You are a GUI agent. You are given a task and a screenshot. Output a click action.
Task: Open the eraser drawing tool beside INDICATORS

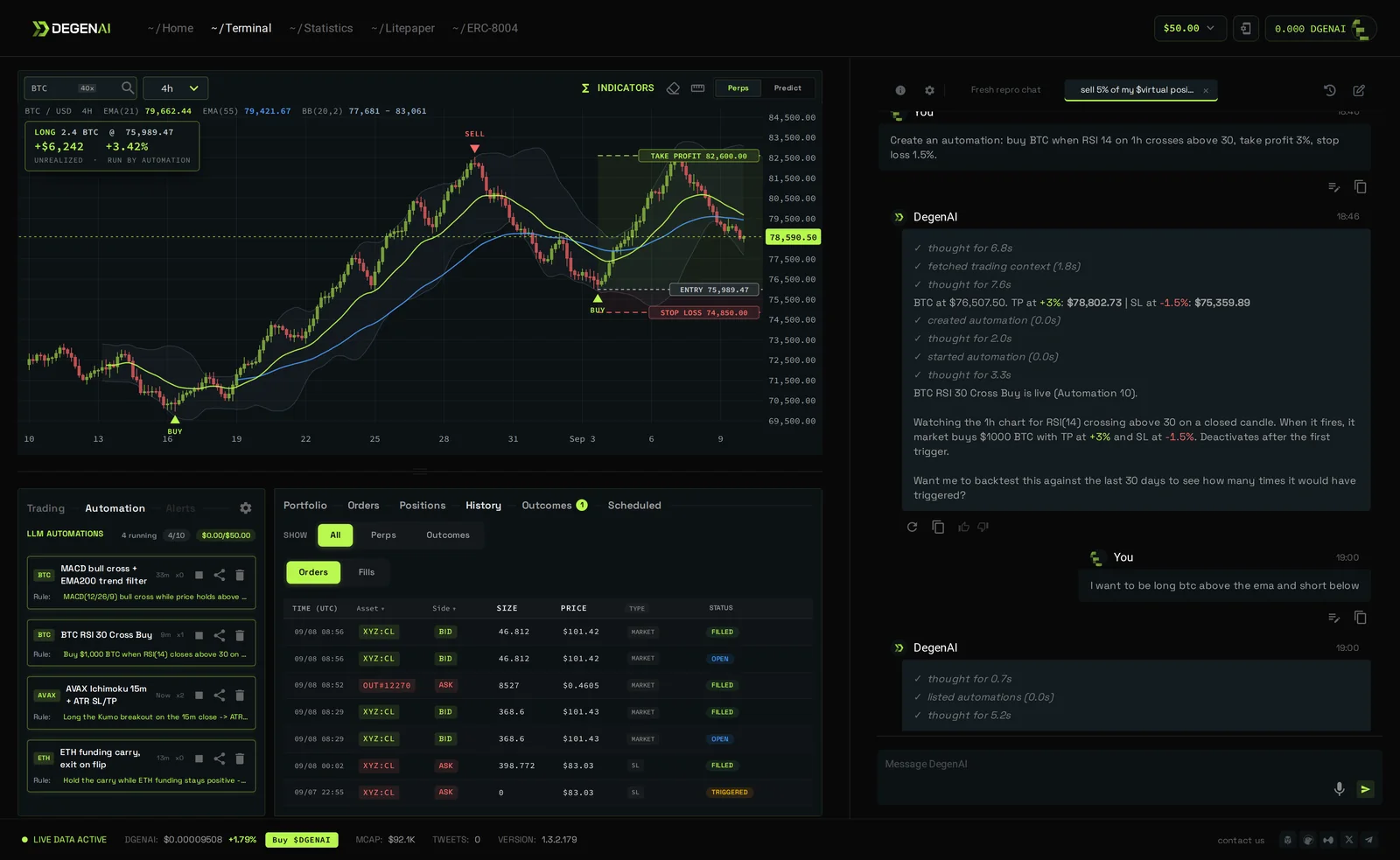click(673, 88)
